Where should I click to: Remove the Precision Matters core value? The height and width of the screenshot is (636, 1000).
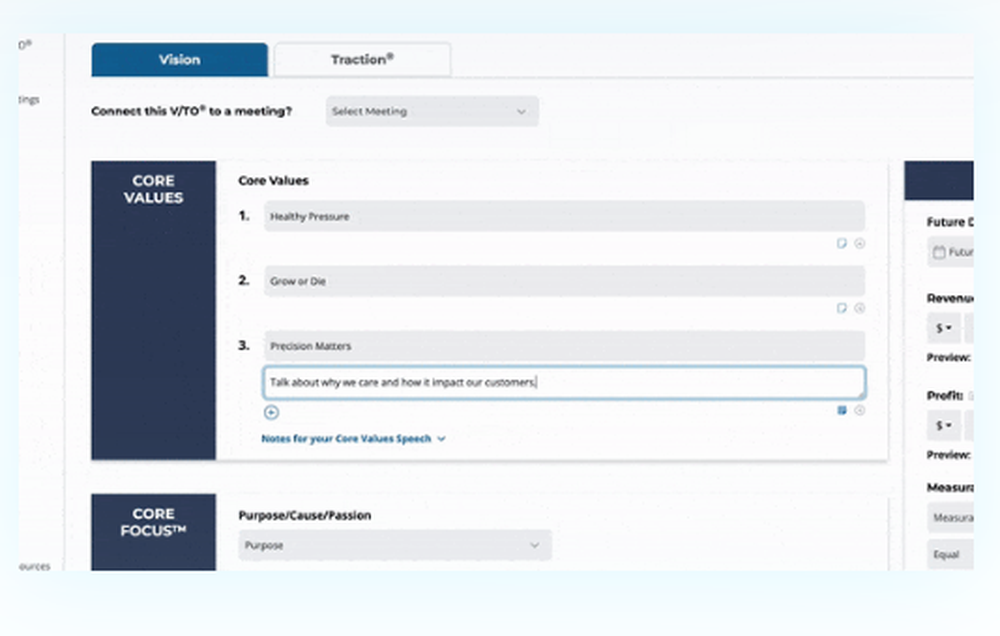click(x=860, y=410)
